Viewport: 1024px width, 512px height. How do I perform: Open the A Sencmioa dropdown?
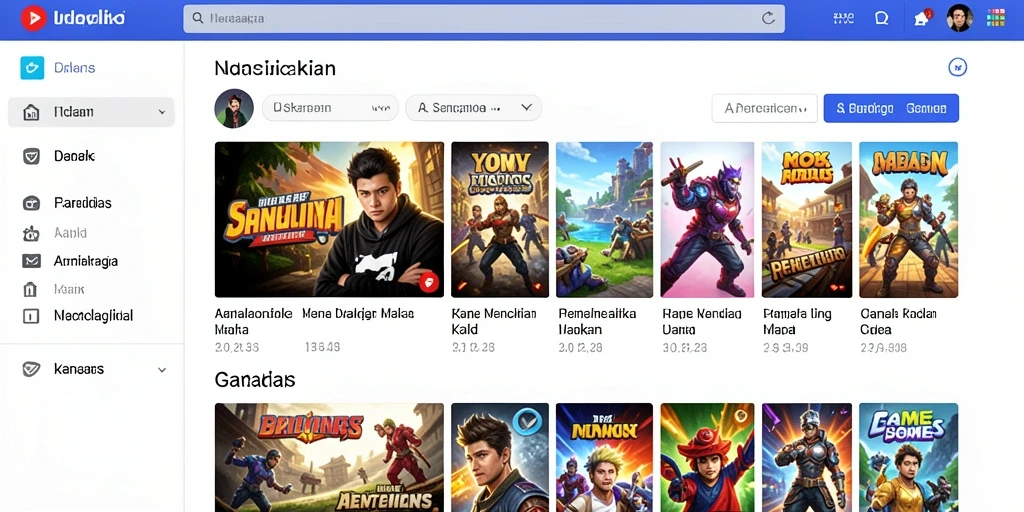click(473, 108)
